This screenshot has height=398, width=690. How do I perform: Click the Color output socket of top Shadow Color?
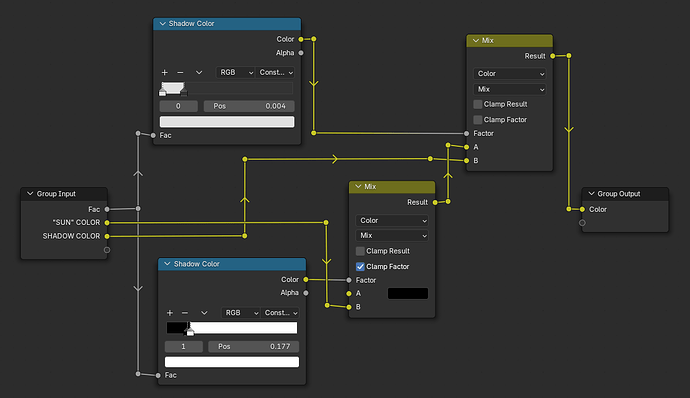coord(301,39)
